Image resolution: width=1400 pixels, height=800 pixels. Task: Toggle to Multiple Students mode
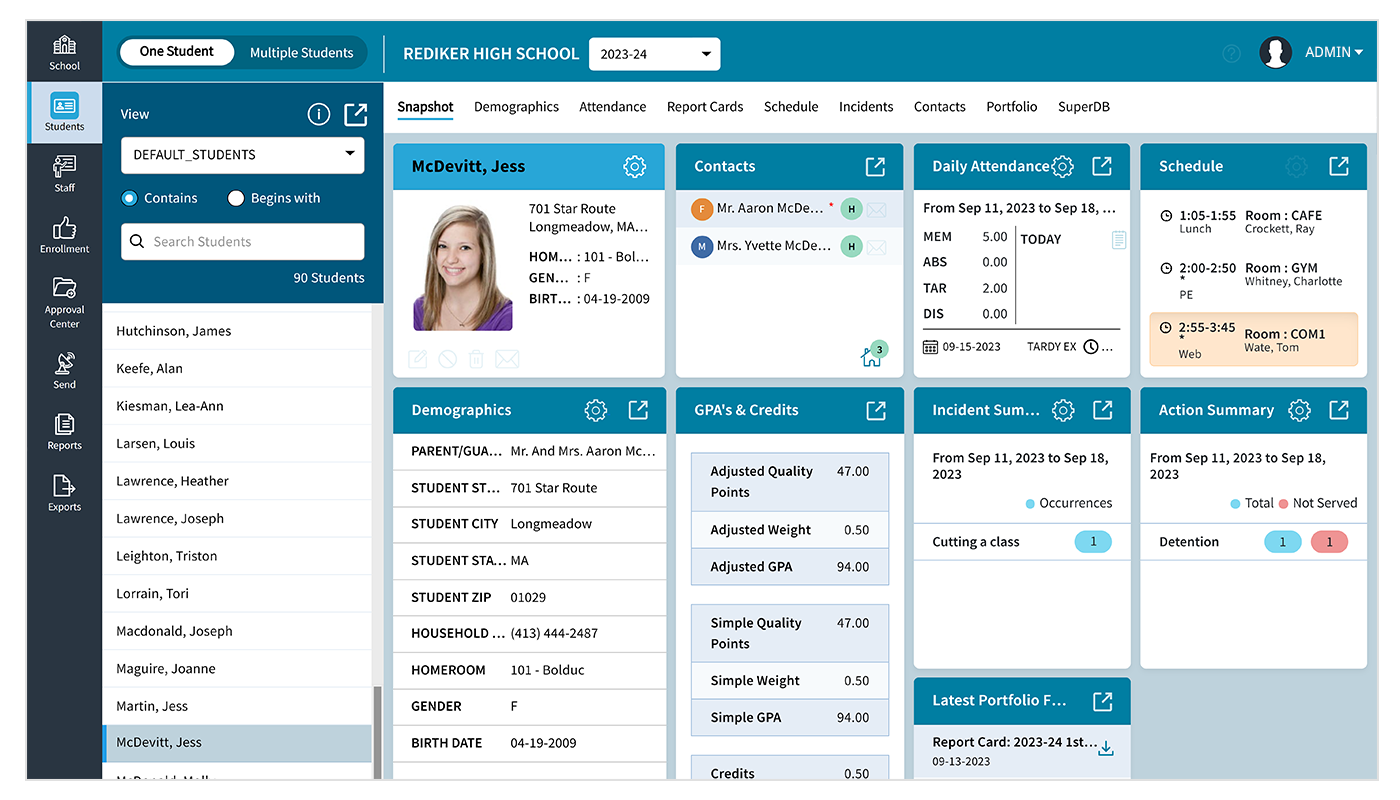pyautogui.click(x=301, y=52)
